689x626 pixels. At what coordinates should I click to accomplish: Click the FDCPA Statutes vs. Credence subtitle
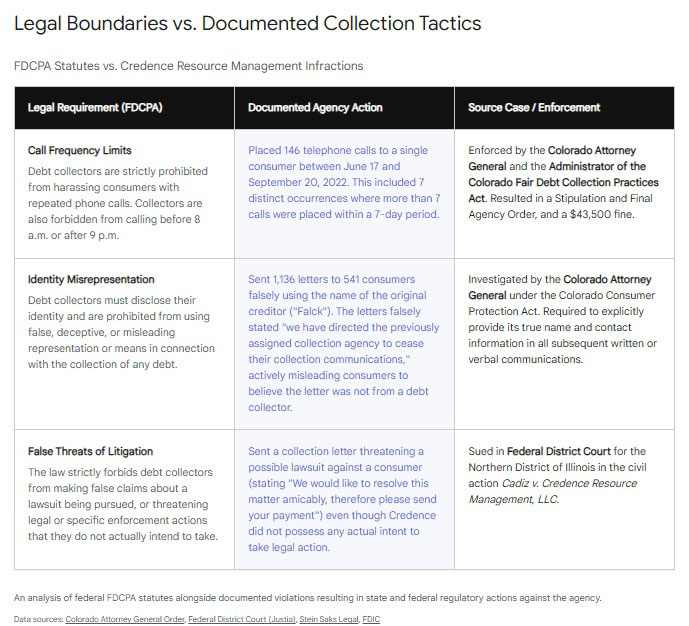[189, 66]
